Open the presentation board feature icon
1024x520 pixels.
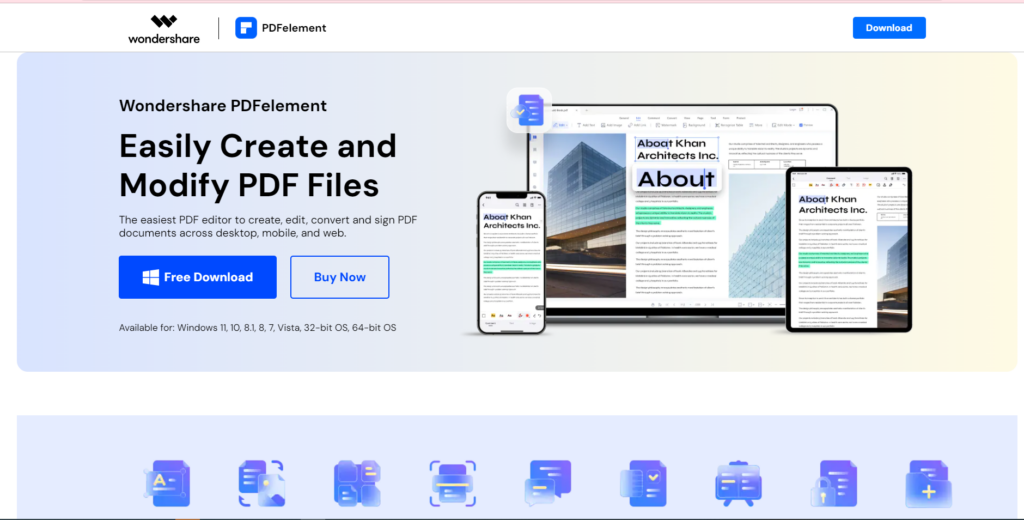click(738, 484)
